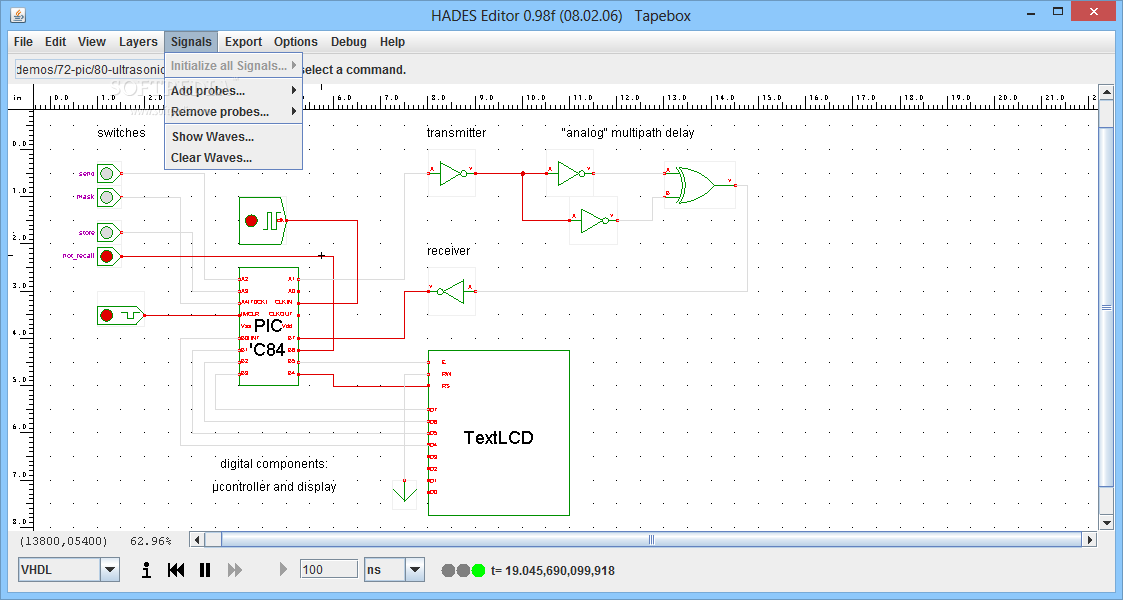Close the open Signals menu
The image size is (1123, 600).
(191, 42)
